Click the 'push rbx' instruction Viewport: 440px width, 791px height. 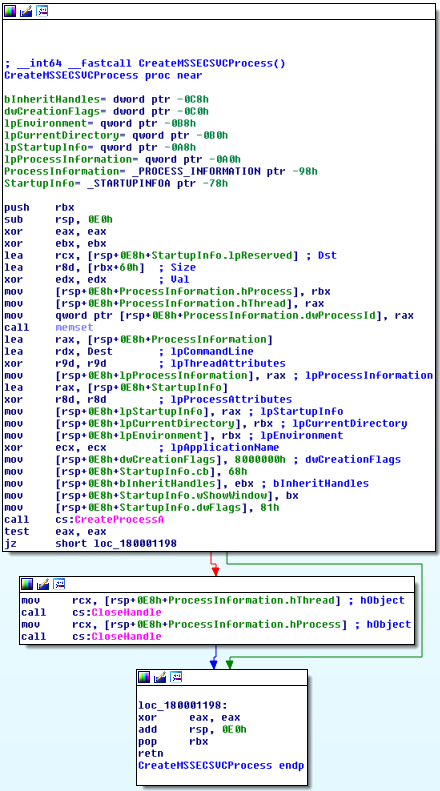click(x=39, y=207)
